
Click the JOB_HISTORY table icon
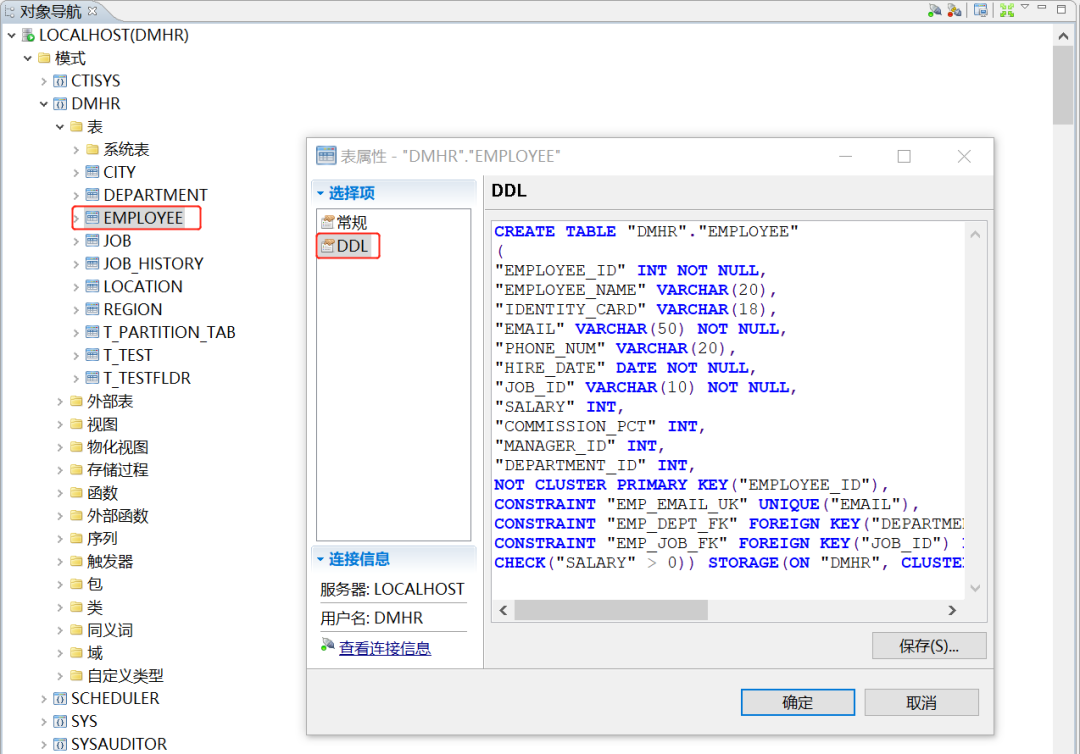tap(92, 263)
